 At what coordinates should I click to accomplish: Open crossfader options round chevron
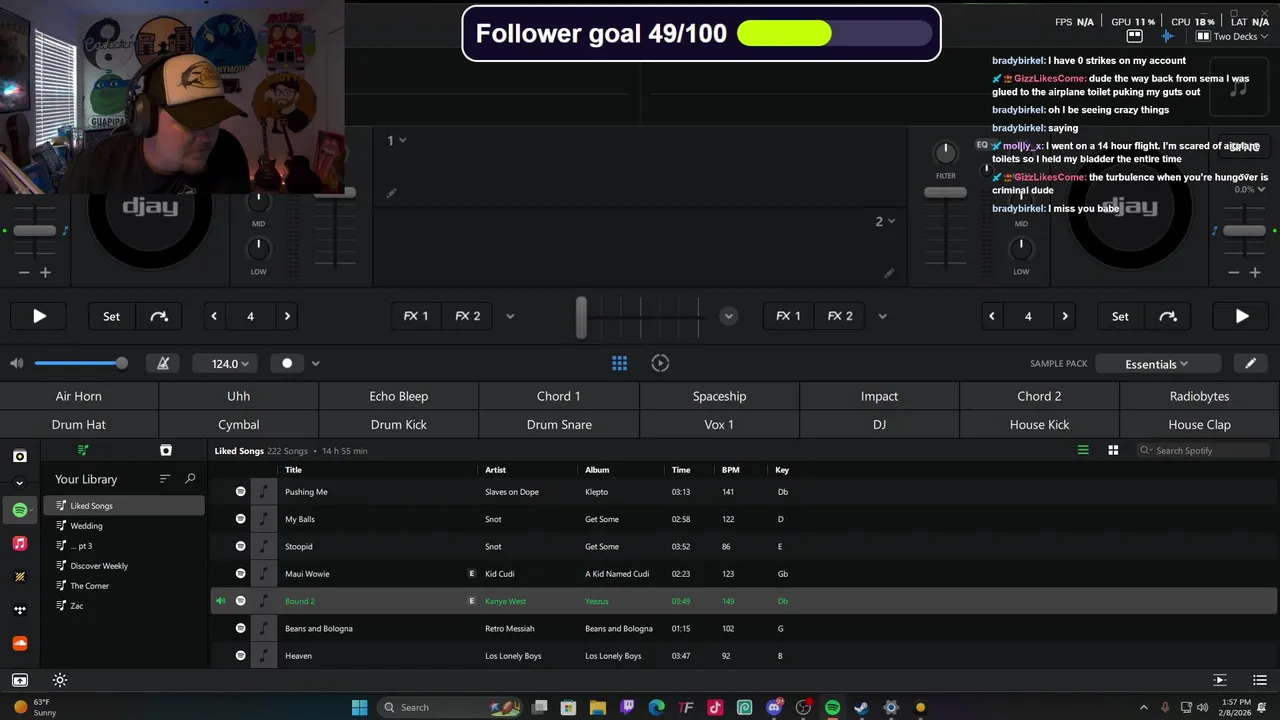click(x=729, y=316)
